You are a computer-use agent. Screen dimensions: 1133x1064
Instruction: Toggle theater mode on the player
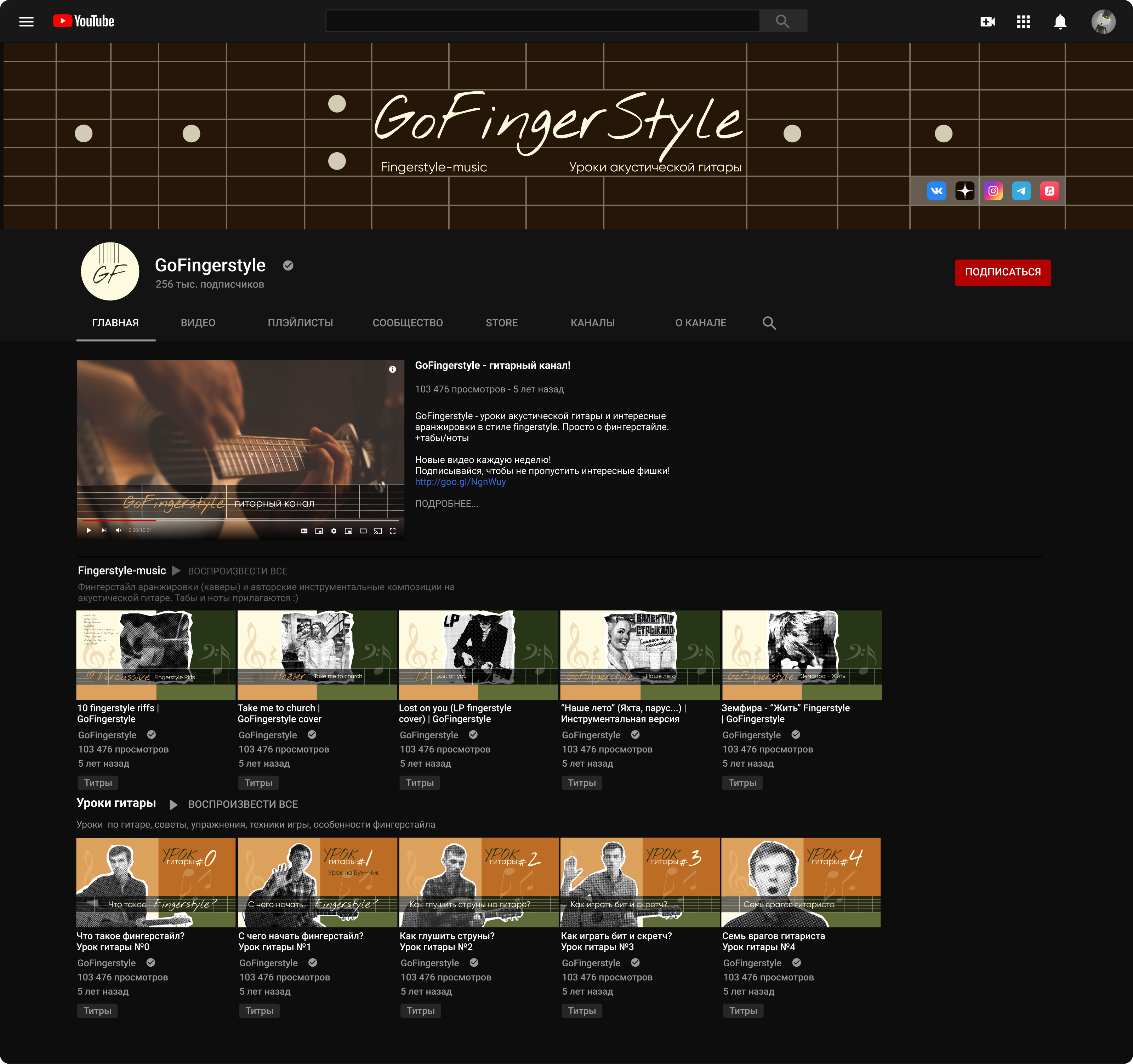click(363, 531)
